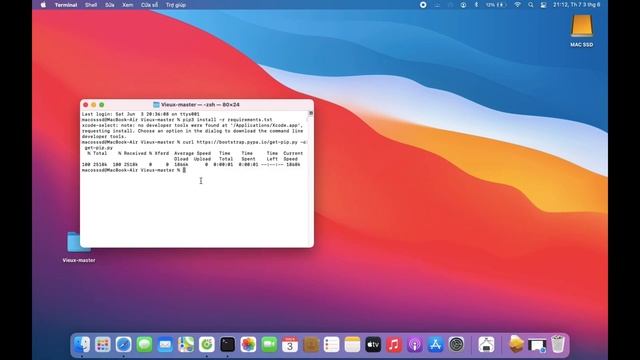Open Photos from the Dock
This screenshot has width=640, height=360.
pos(248,344)
